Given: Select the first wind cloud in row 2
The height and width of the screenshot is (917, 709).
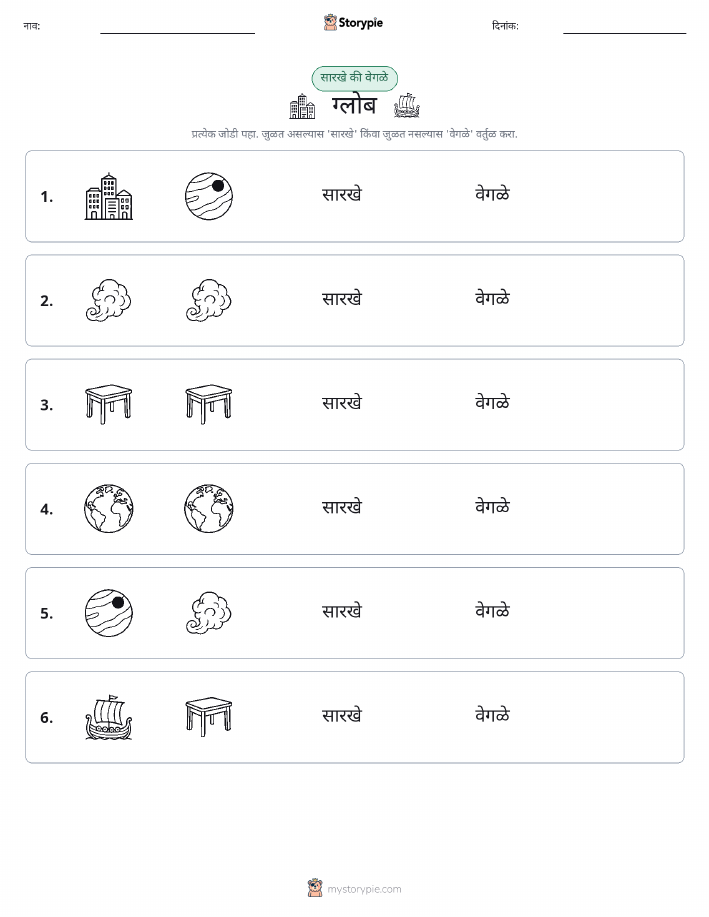Looking at the screenshot, I should [109, 301].
